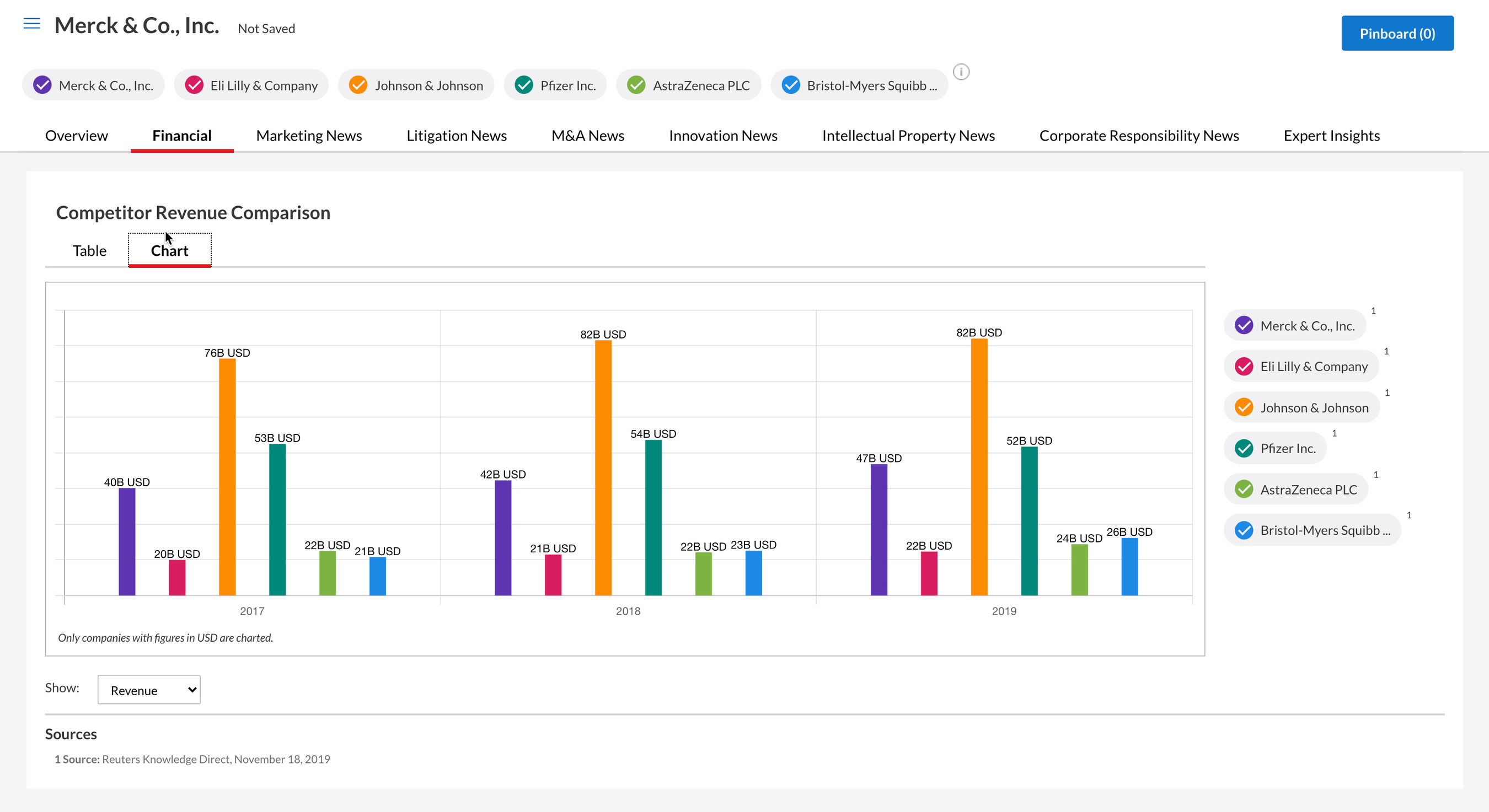Click pink checkmark icon on top Eli Lilly chip
This screenshot has height=812, width=1489.
[x=194, y=85]
